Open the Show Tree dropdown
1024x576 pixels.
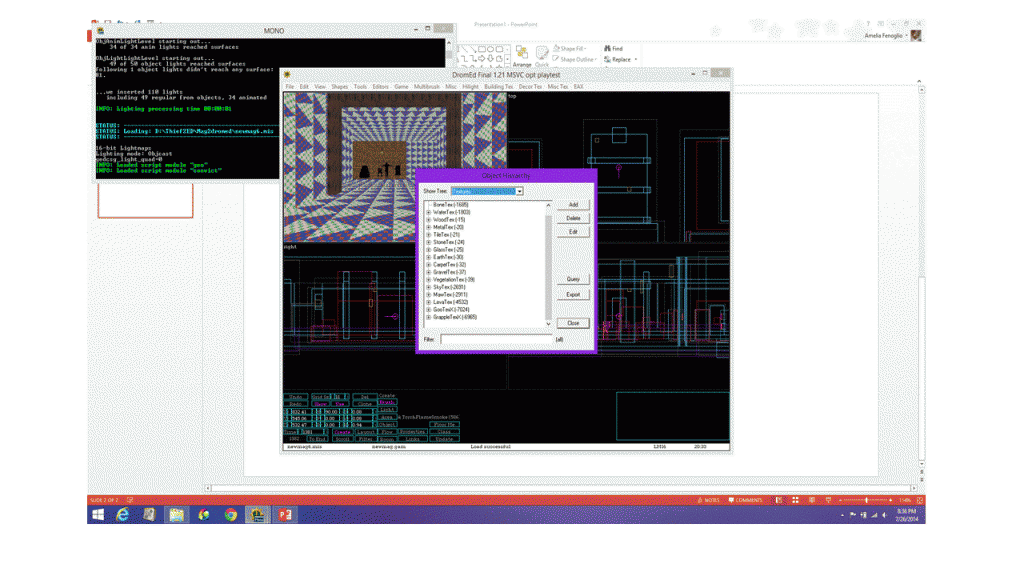519,191
